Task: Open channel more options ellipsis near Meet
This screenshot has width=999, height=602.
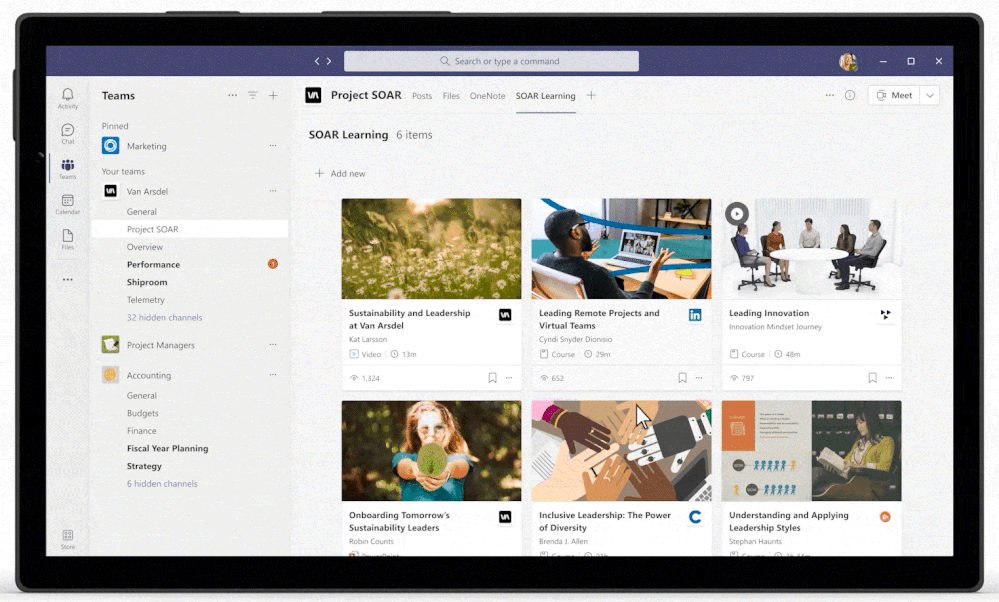Action: click(830, 96)
